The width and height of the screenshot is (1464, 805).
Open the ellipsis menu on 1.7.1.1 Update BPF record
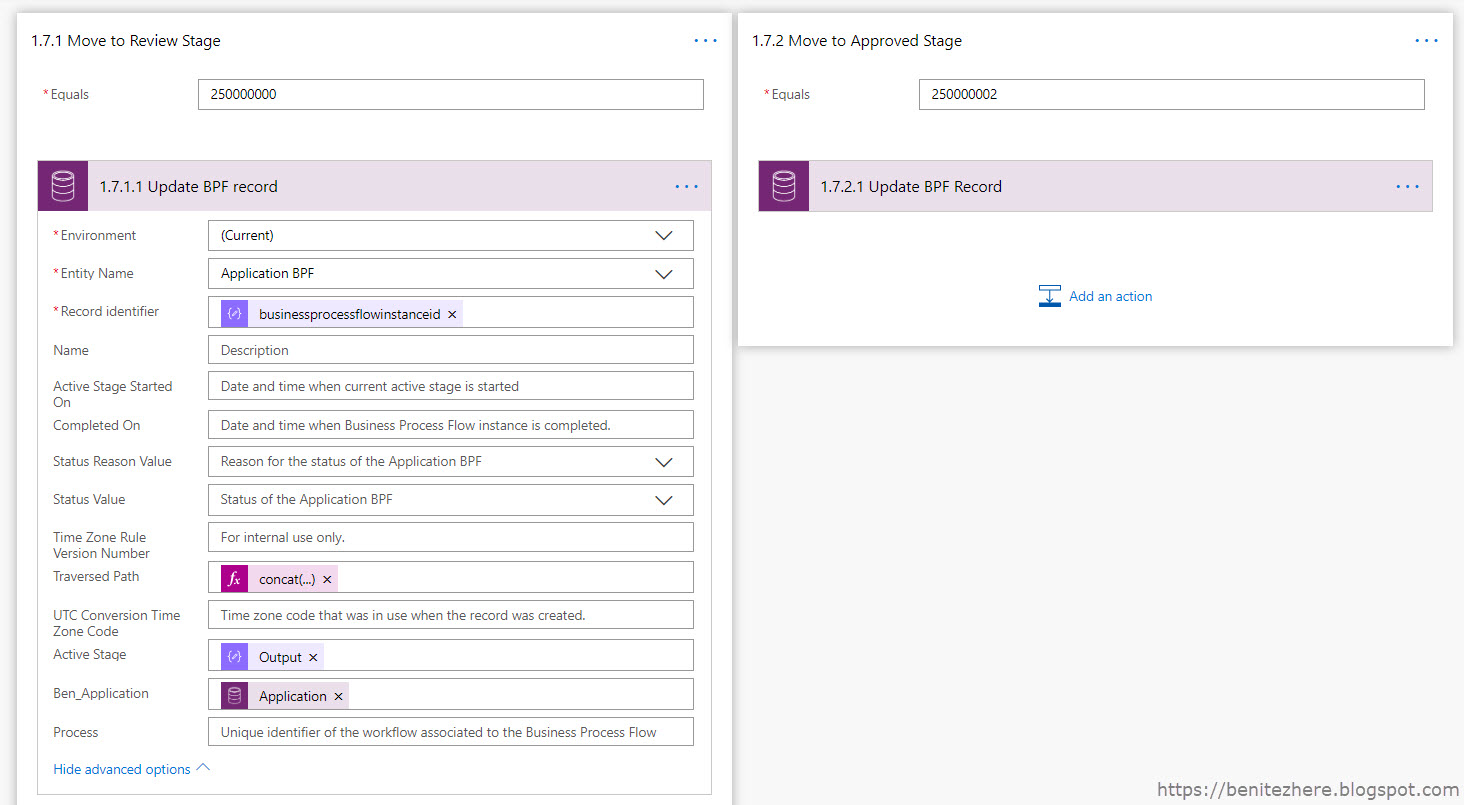687,186
